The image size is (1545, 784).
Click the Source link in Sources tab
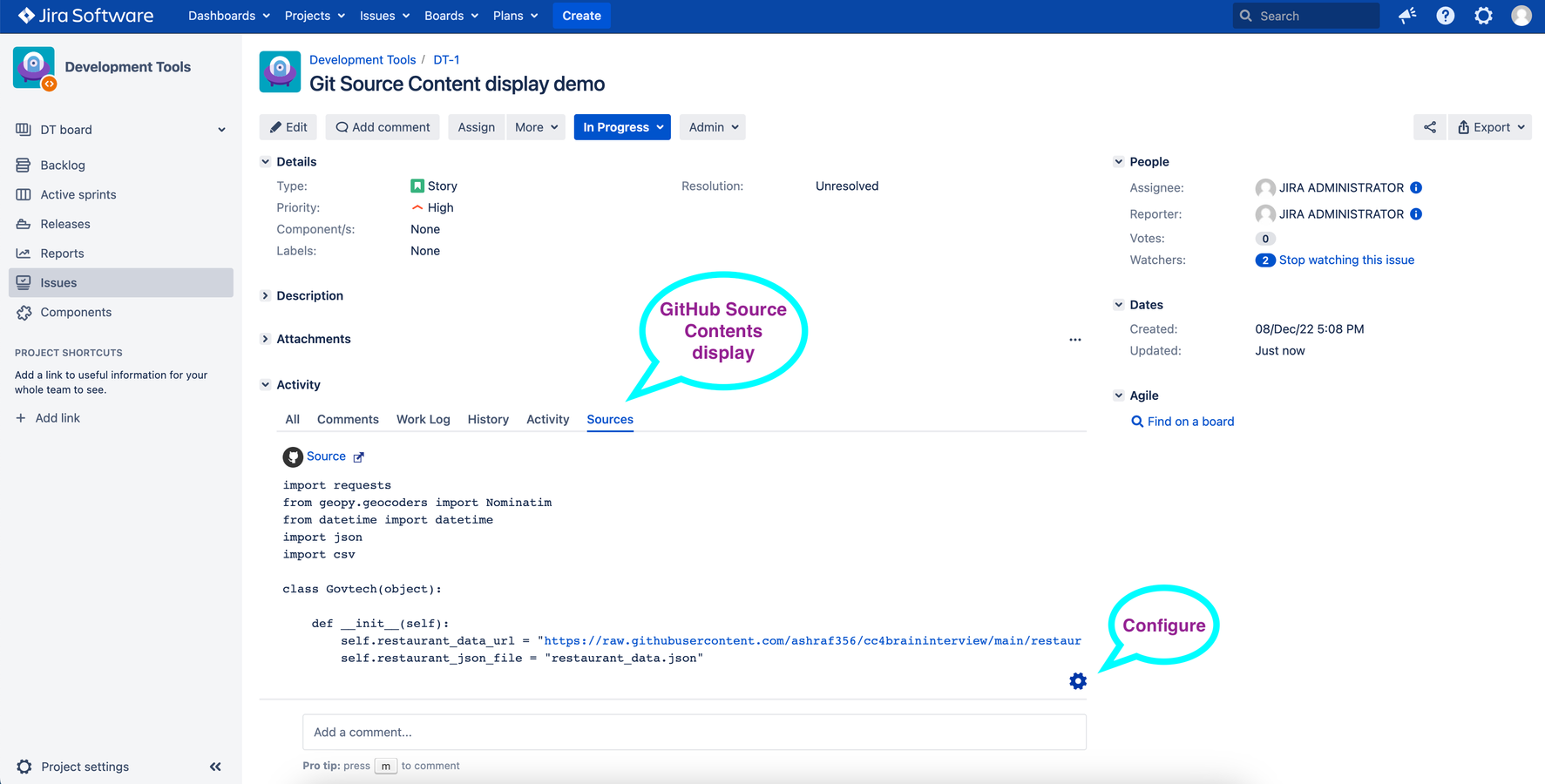tap(326, 456)
